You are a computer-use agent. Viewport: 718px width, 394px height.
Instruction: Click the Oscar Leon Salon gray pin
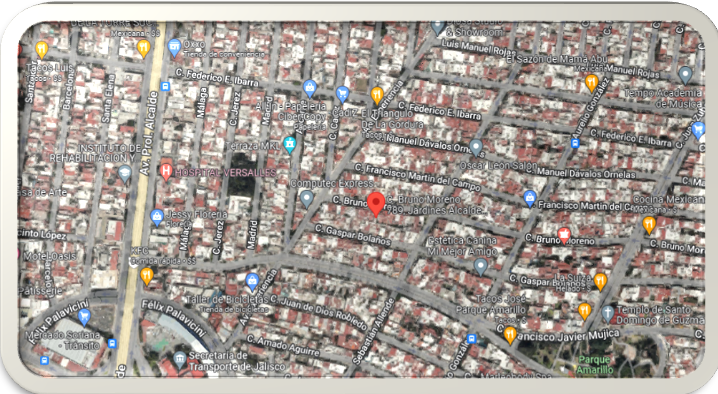pos(476,148)
